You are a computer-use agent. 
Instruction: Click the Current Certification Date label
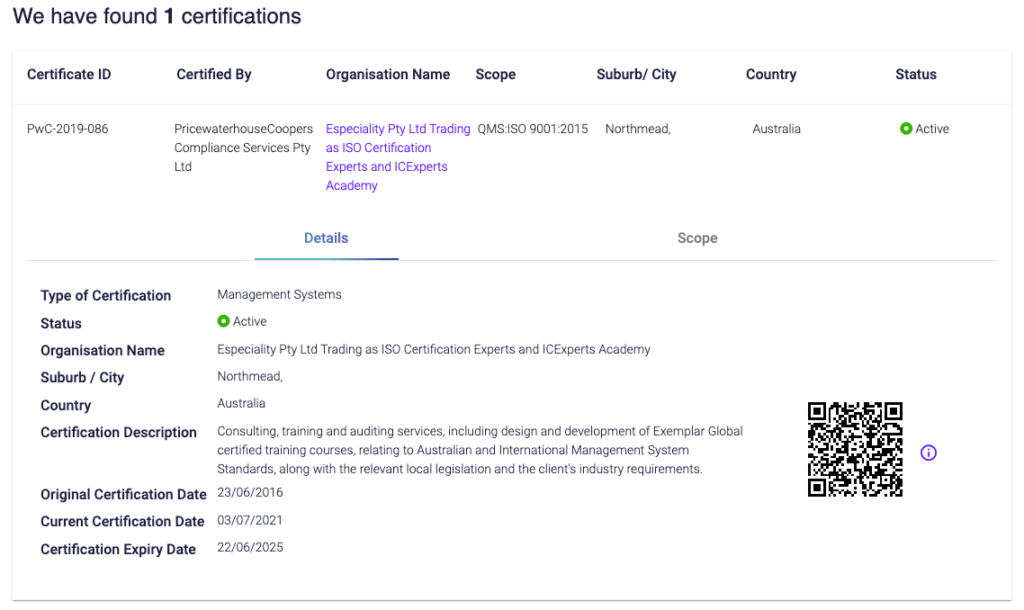click(123, 521)
